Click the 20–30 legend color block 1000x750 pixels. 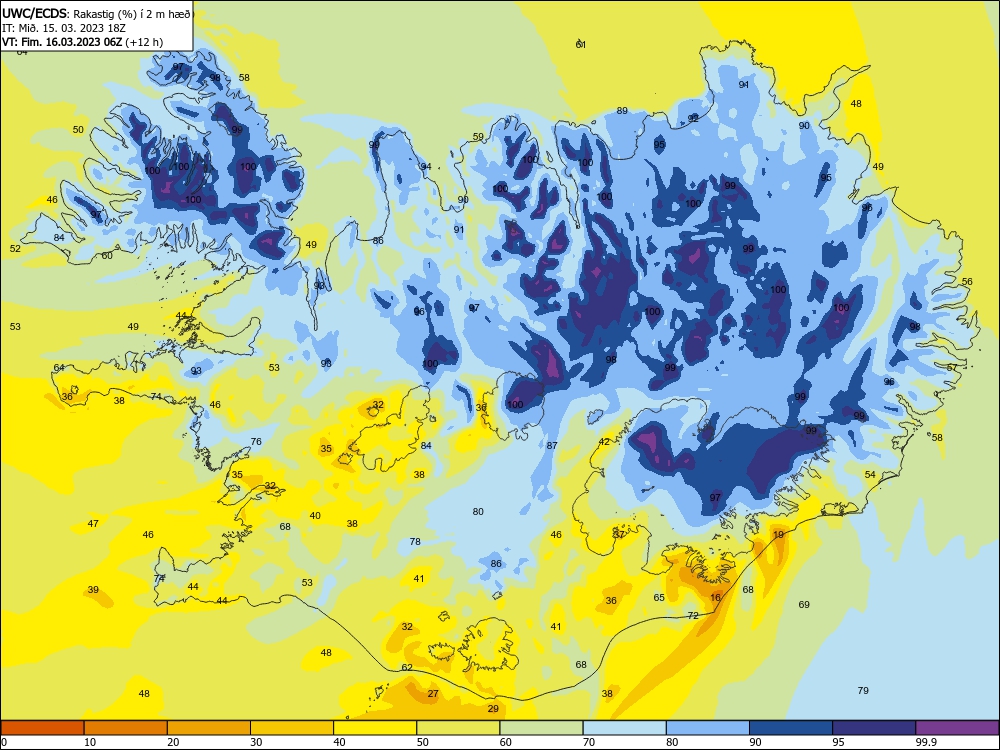pyautogui.click(x=209, y=728)
